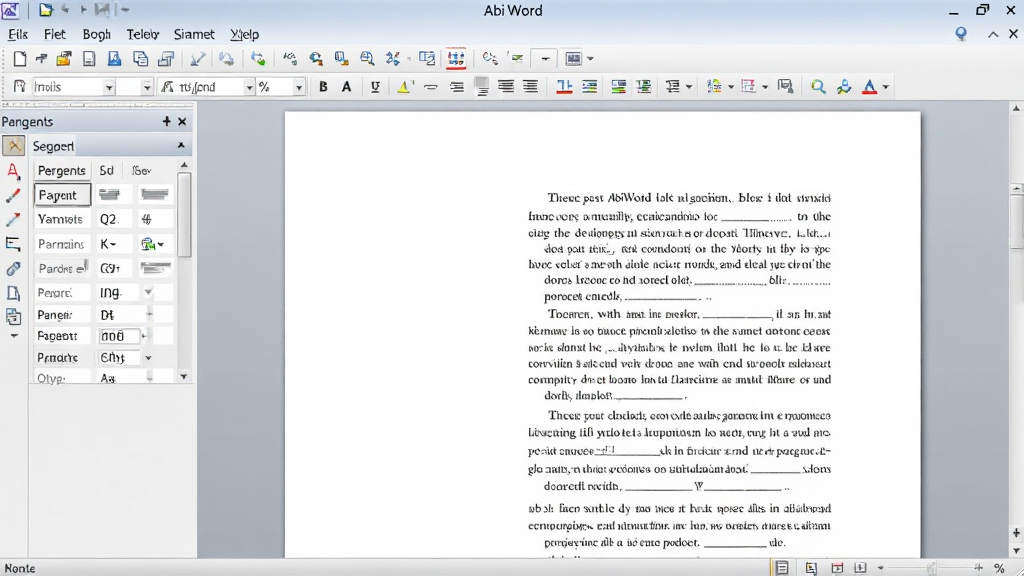1024x576 pixels.
Task: Open the style combo box dropdown showing Imois
Action: point(109,87)
